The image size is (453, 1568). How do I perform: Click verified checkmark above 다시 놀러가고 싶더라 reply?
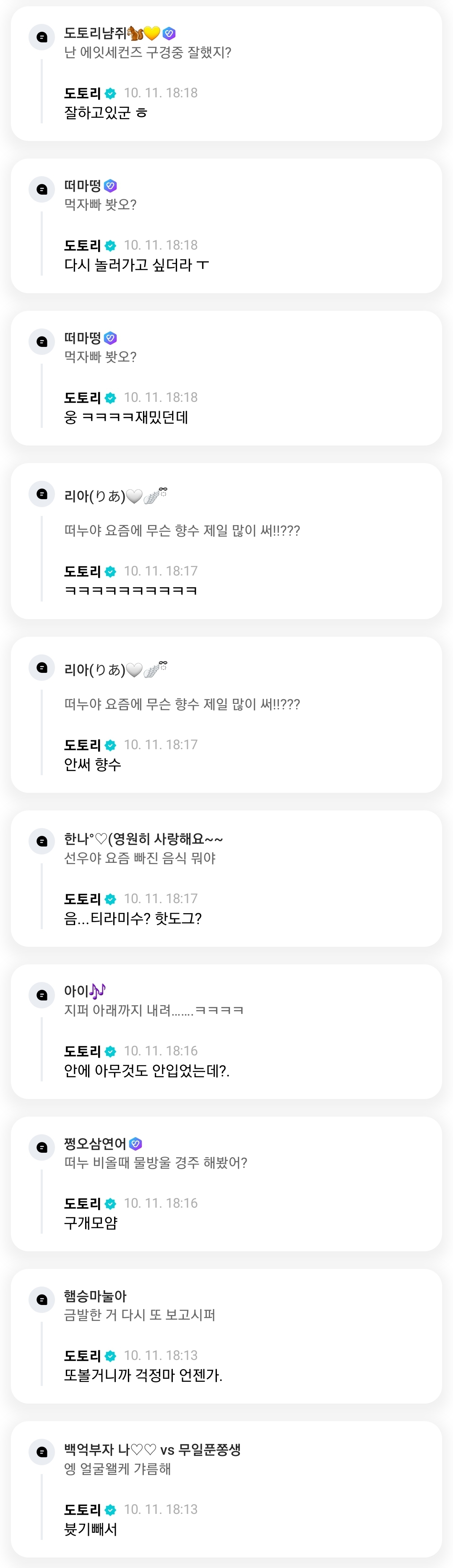(110, 245)
